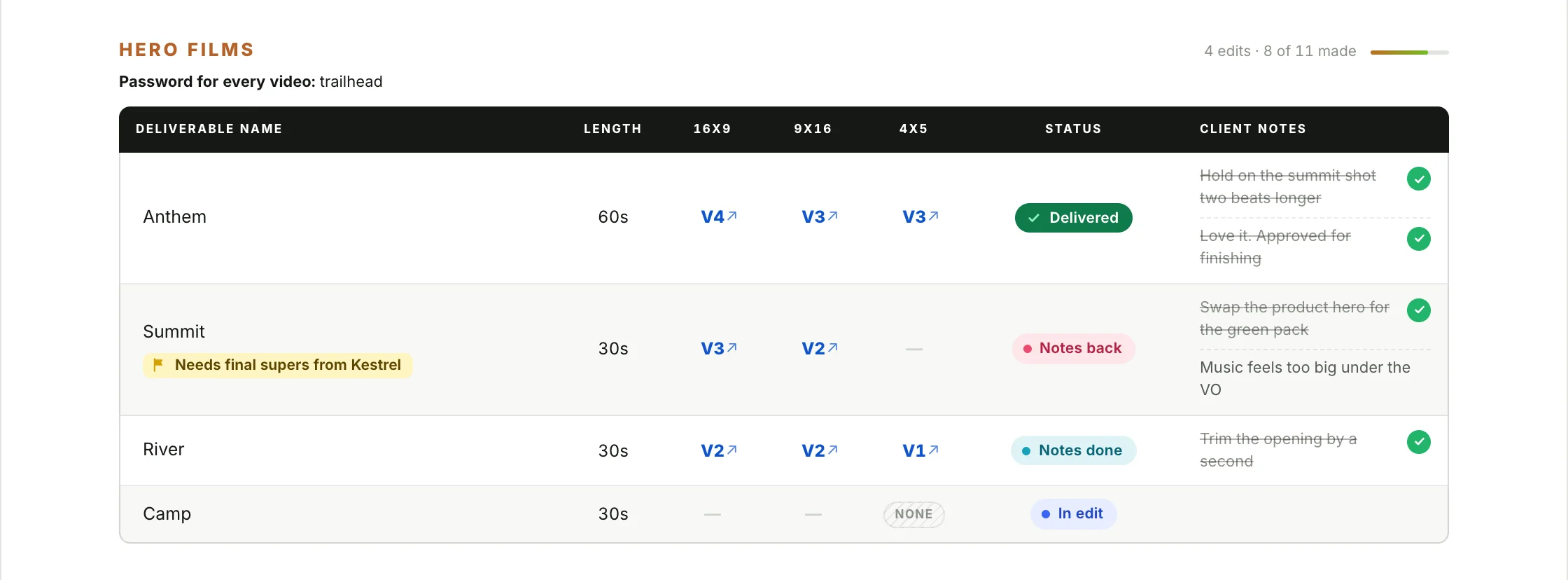The image size is (1568, 580).
Task: Select the River deliverable name
Action: click(x=164, y=450)
